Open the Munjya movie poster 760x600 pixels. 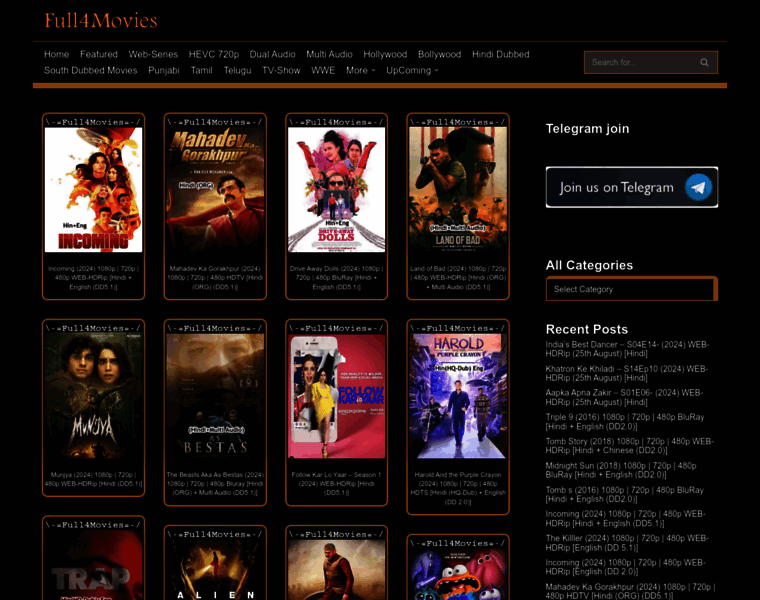tap(94, 395)
